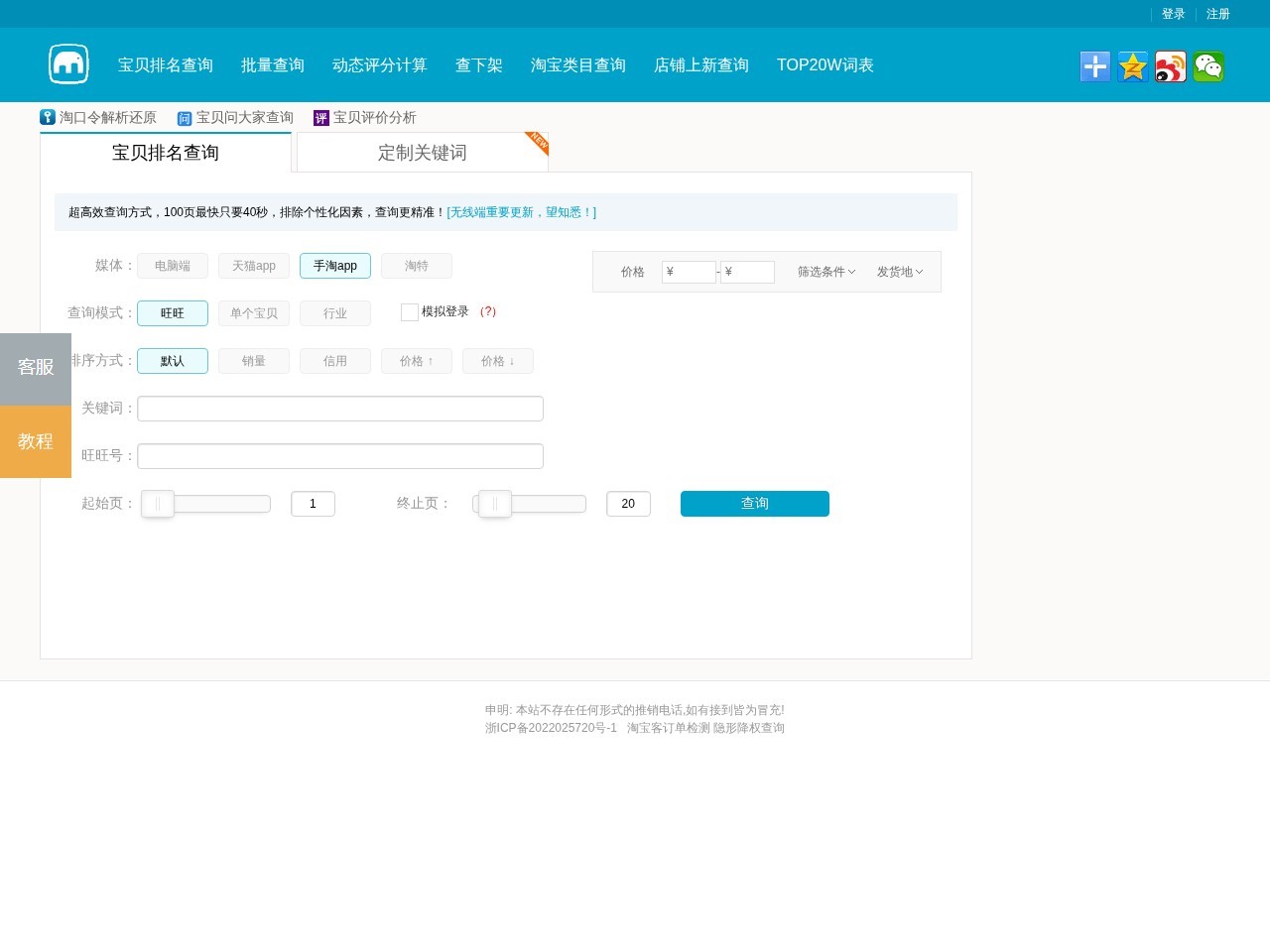Click the 关键词 input field

340,409
